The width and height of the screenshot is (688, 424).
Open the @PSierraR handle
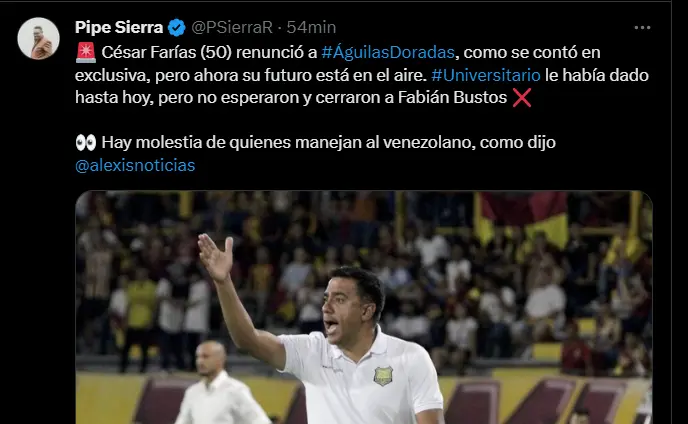232,28
